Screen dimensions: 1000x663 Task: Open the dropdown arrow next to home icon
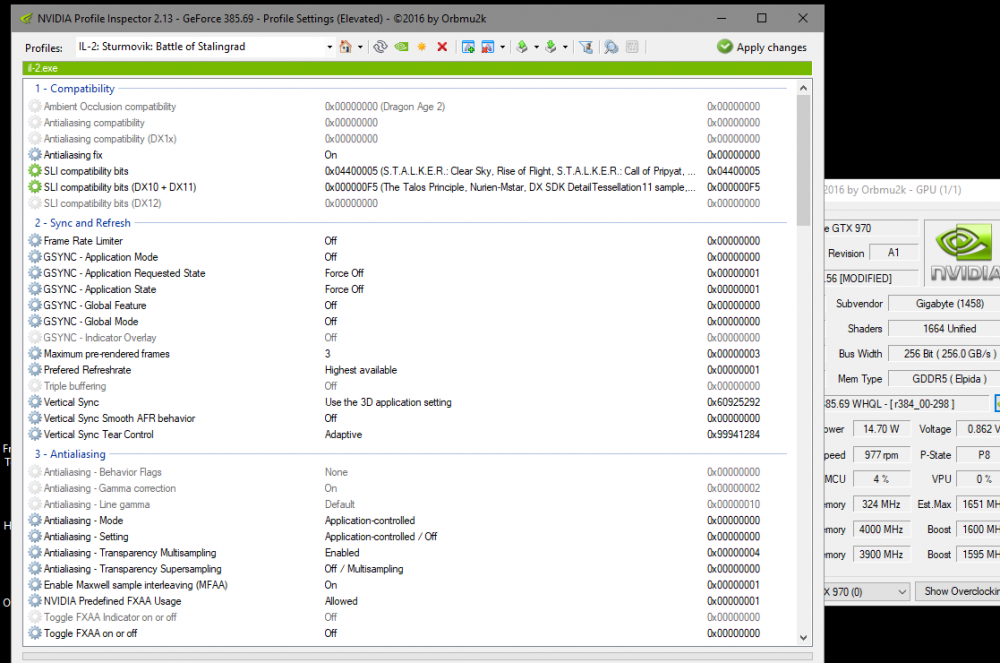tap(360, 47)
